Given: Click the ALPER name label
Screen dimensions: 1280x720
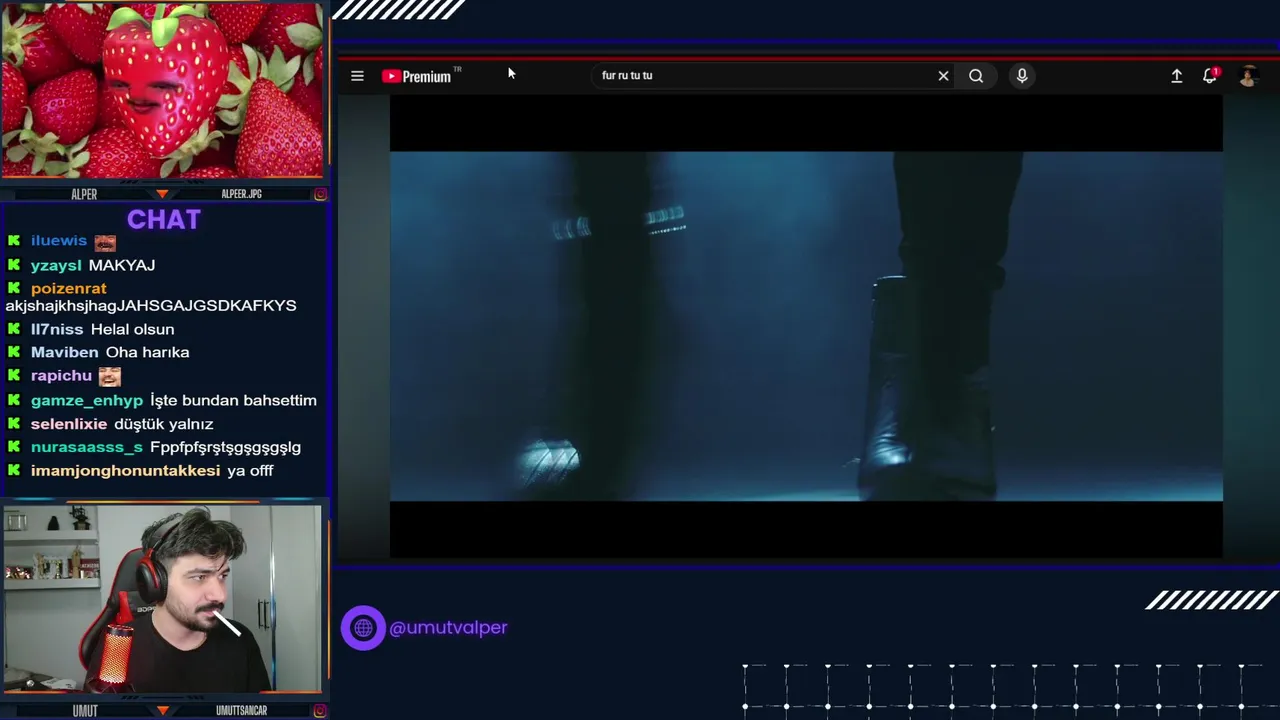Looking at the screenshot, I should pyautogui.click(x=84, y=194).
